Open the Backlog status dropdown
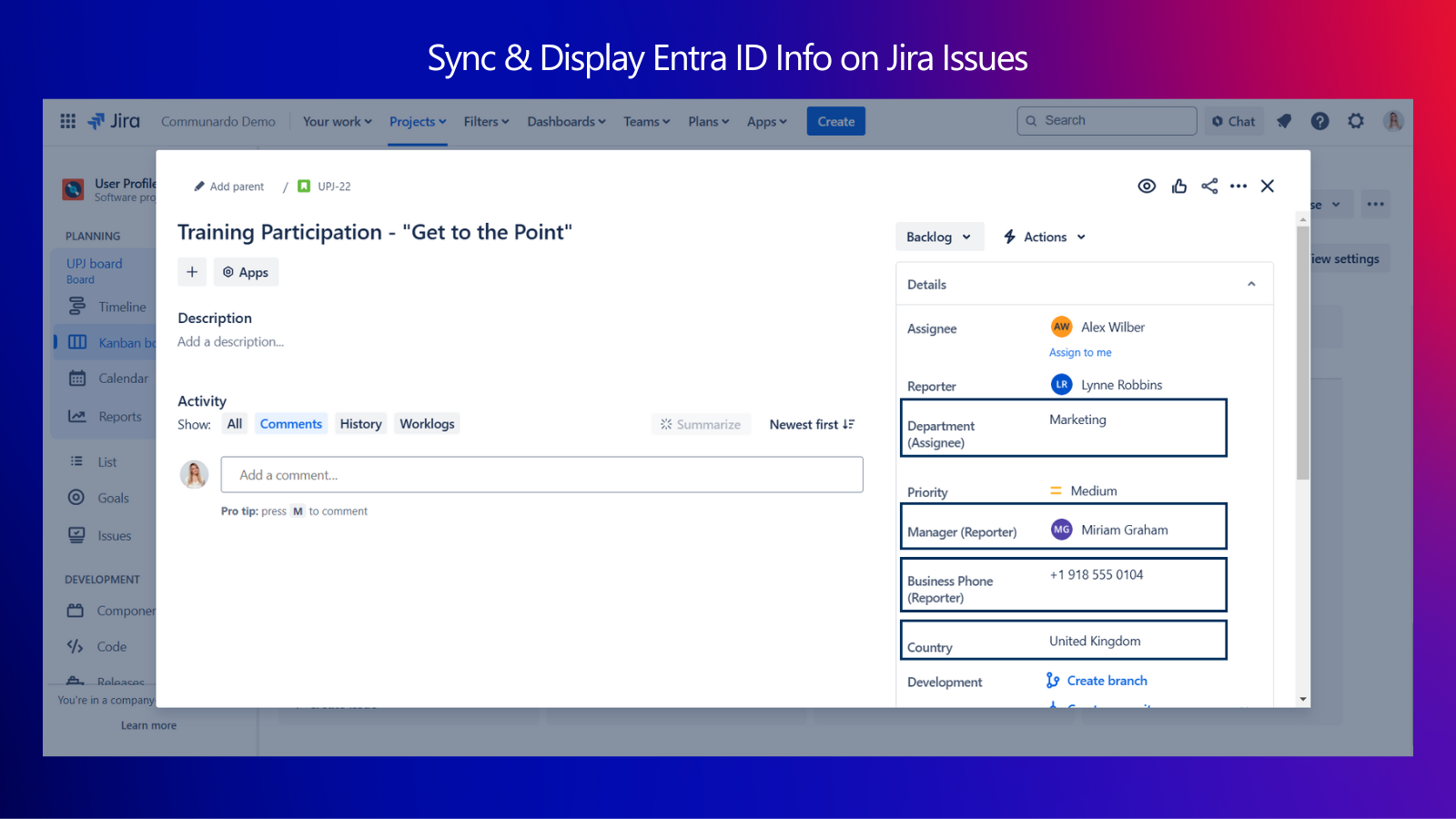The width and height of the screenshot is (1456, 819). coord(939,238)
